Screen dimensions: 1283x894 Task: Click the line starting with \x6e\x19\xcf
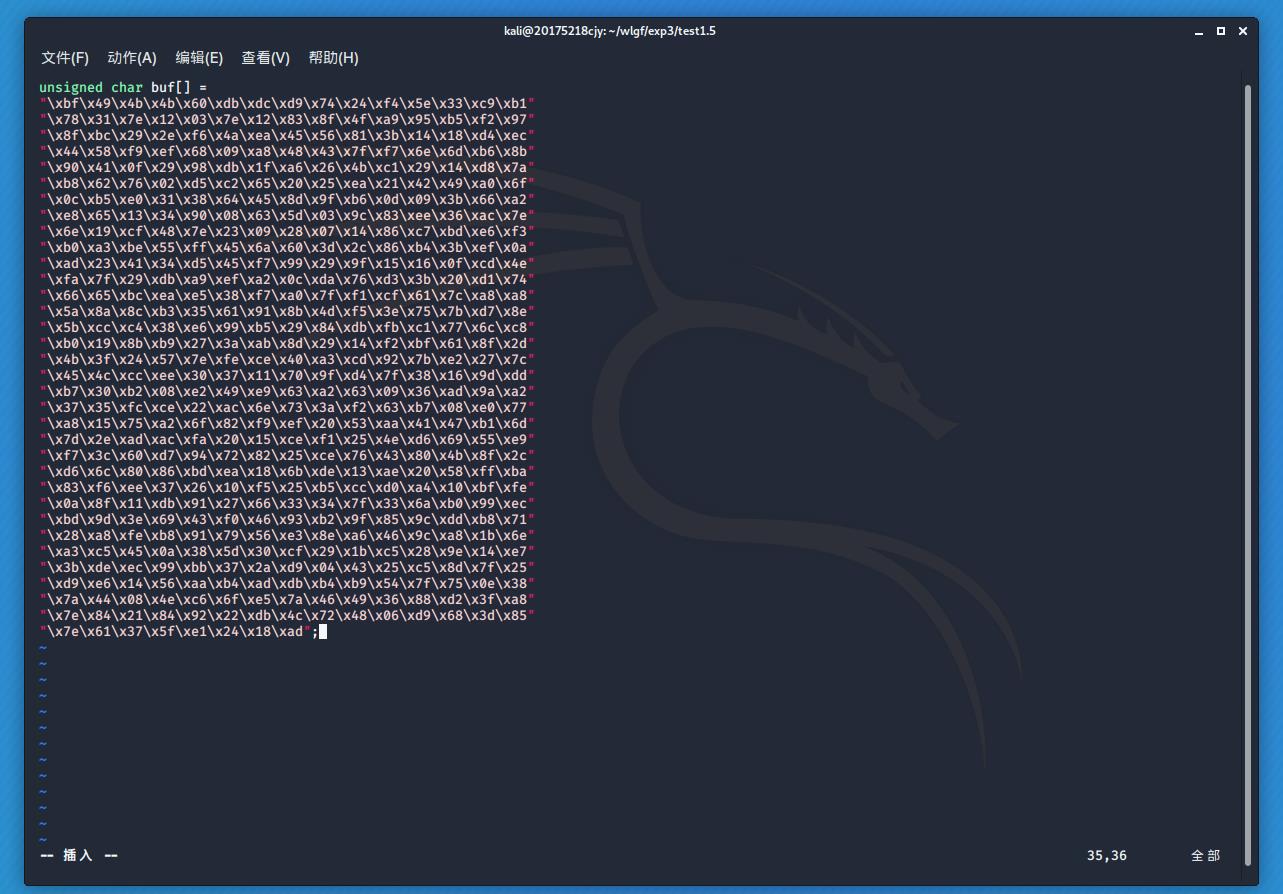(x=288, y=232)
